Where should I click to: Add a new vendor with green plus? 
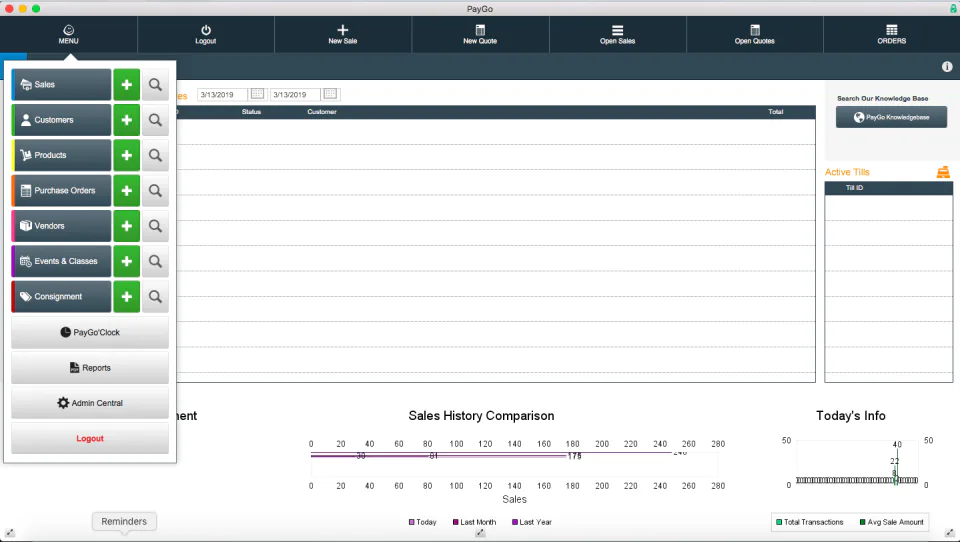[x=127, y=226]
